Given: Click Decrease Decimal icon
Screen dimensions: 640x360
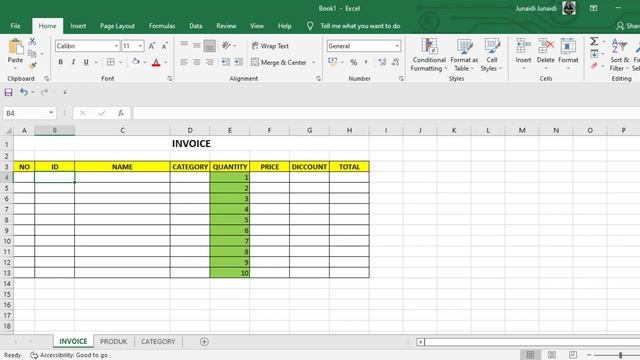Looking at the screenshot, I should point(395,62).
